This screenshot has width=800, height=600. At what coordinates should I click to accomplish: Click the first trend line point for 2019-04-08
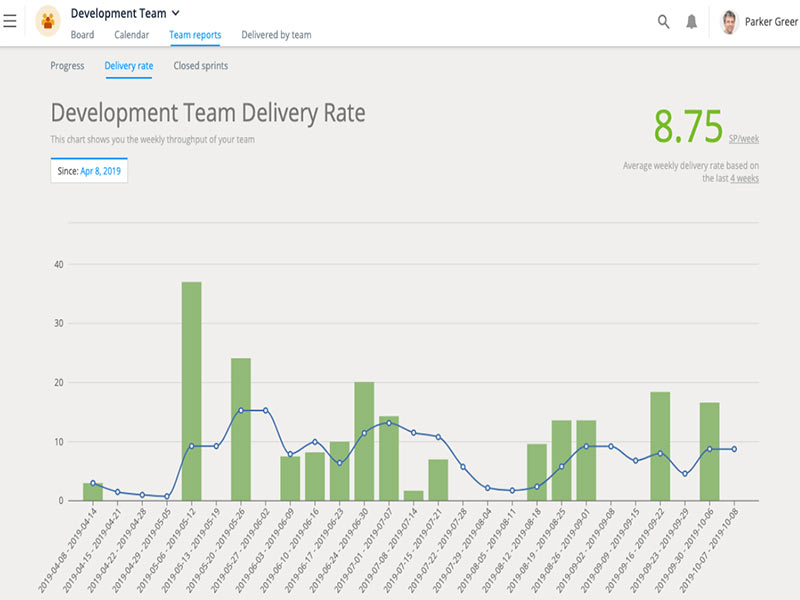click(93, 483)
